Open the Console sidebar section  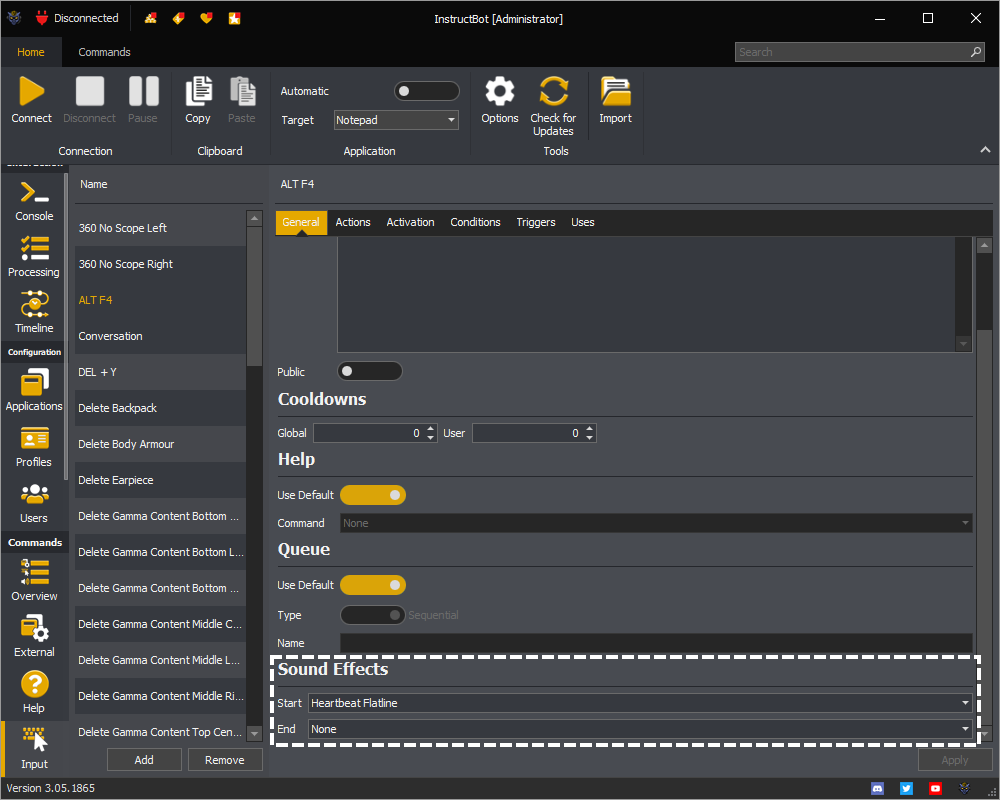point(34,200)
